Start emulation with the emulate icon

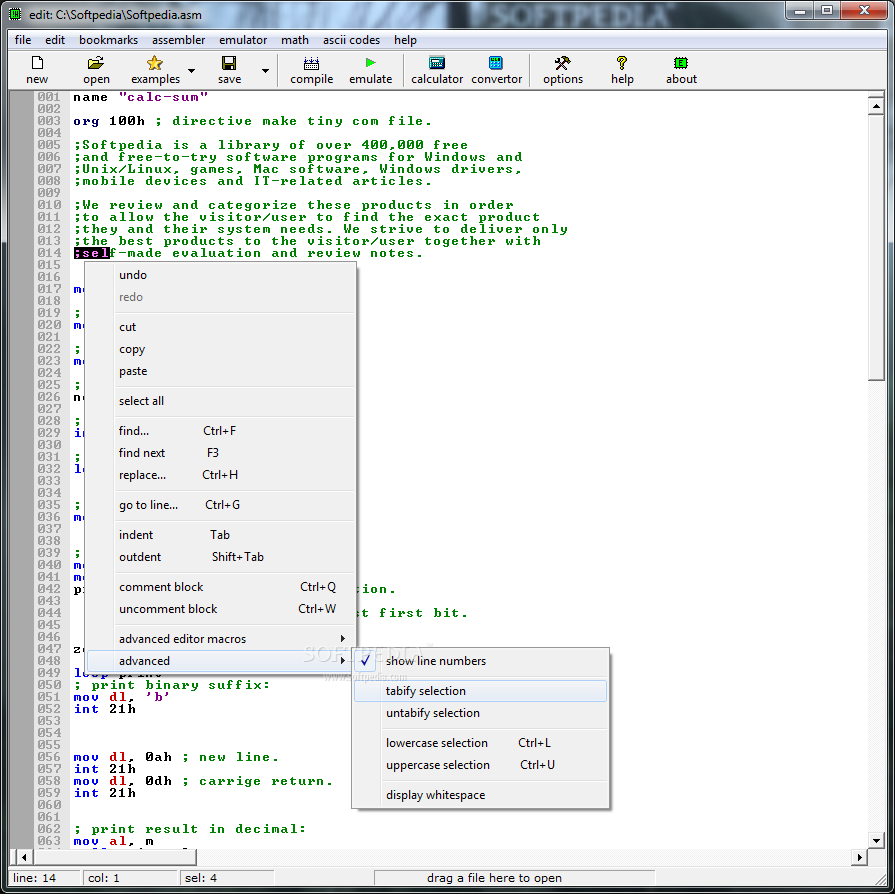370,63
